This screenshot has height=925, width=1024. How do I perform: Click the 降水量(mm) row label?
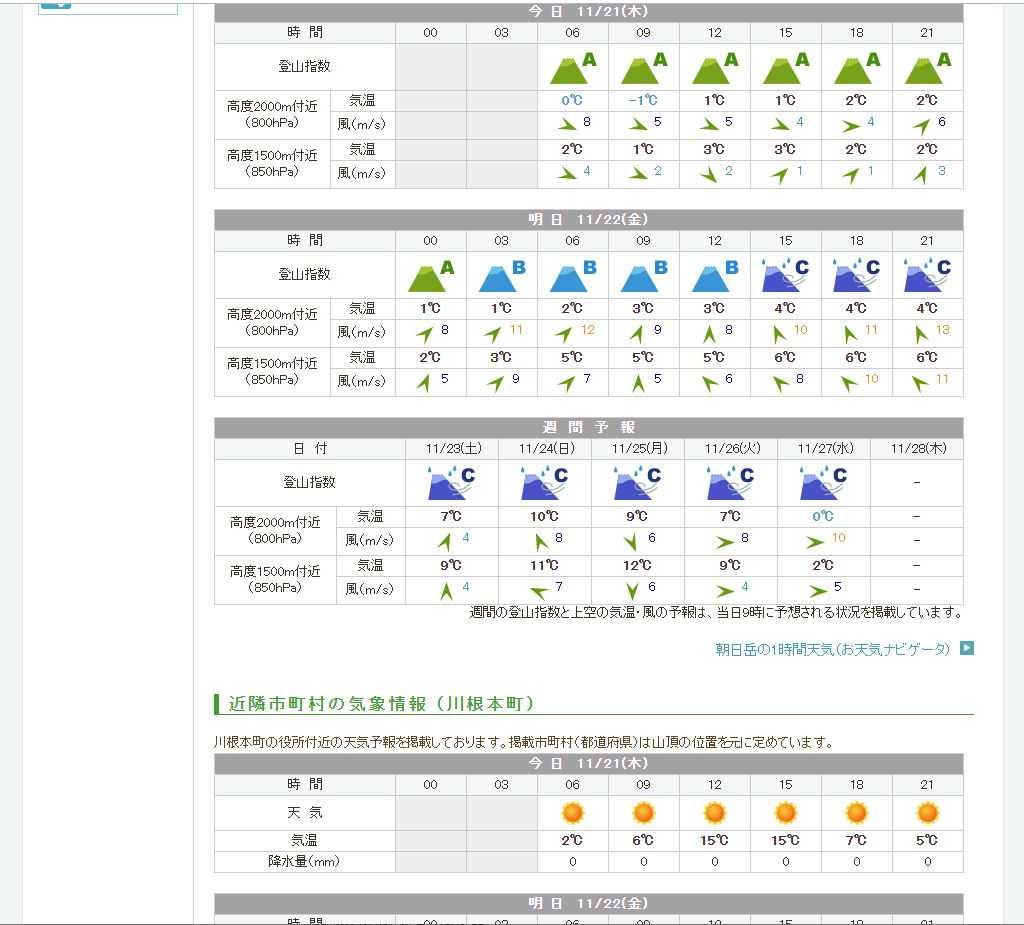click(x=304, y=861)
